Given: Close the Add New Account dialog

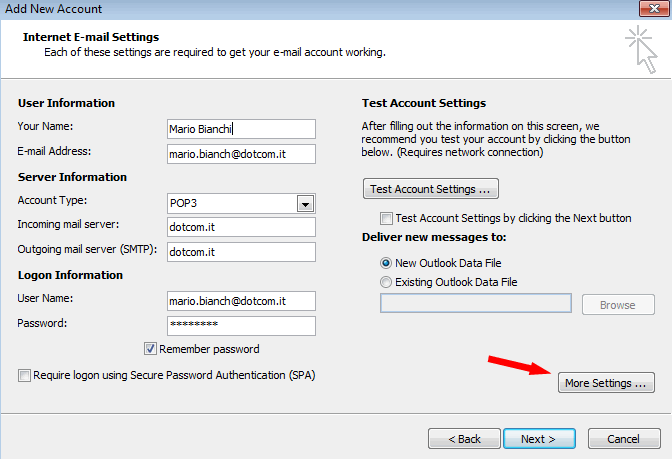Looking at the screenshot, I should [x=654, y=8].
